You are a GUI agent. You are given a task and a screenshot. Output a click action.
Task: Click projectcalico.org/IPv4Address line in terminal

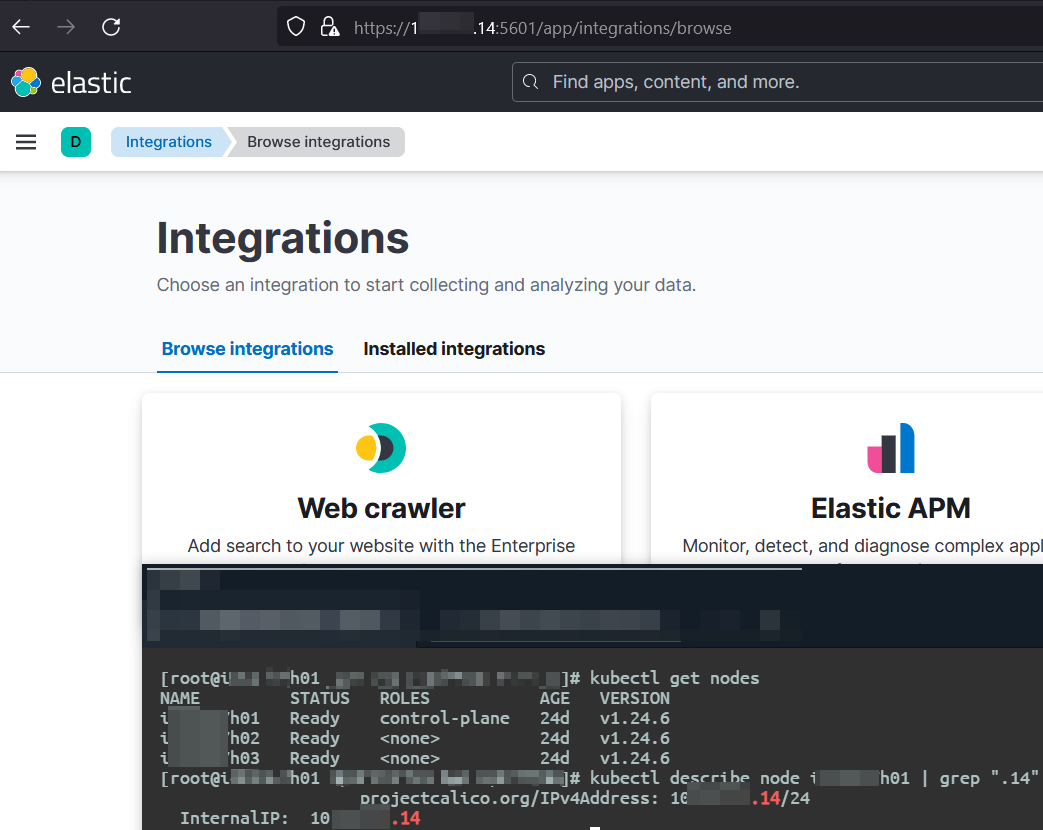585,798
